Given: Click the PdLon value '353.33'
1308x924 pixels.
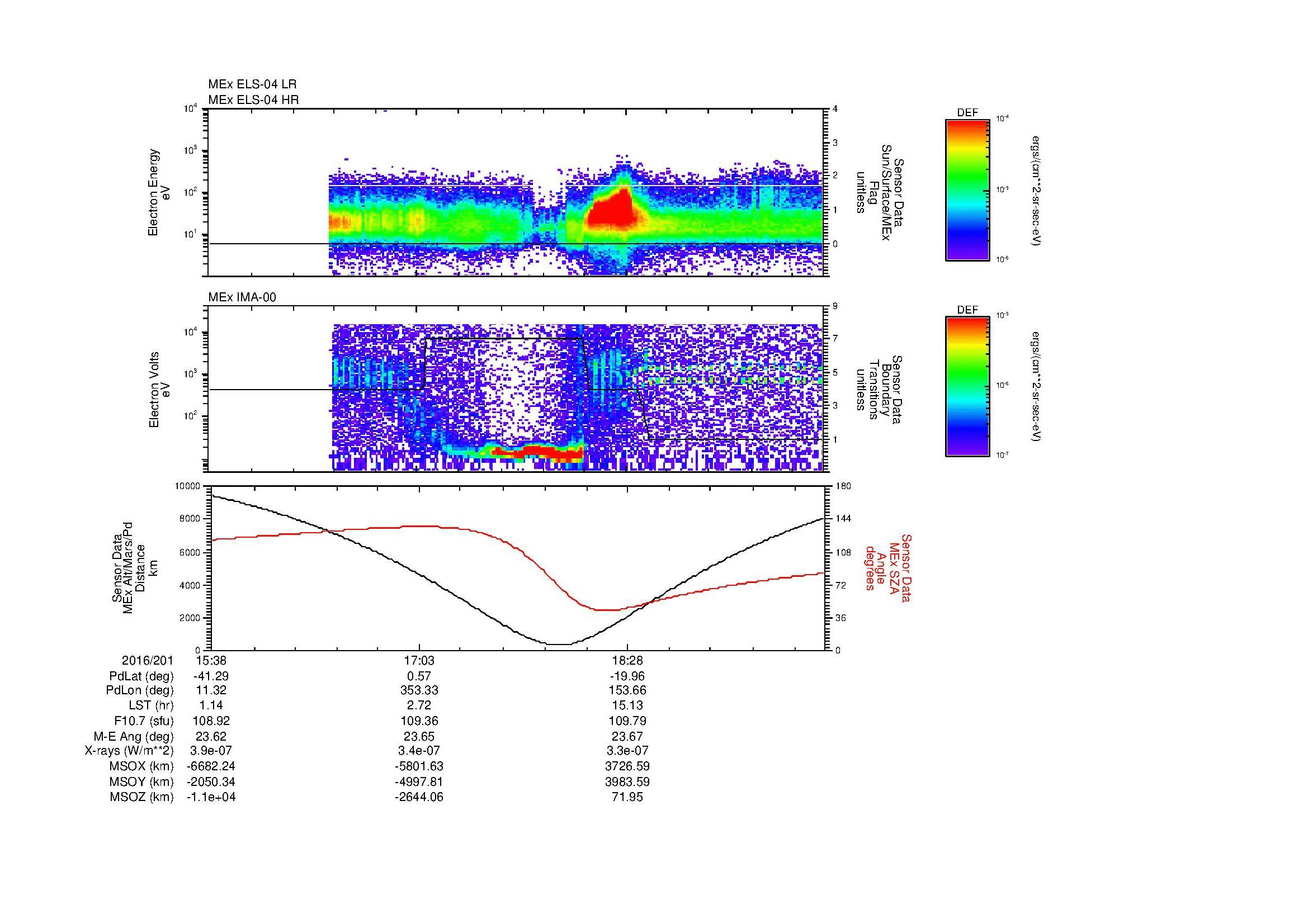Looking at the screenshot, I should (419, 691).
